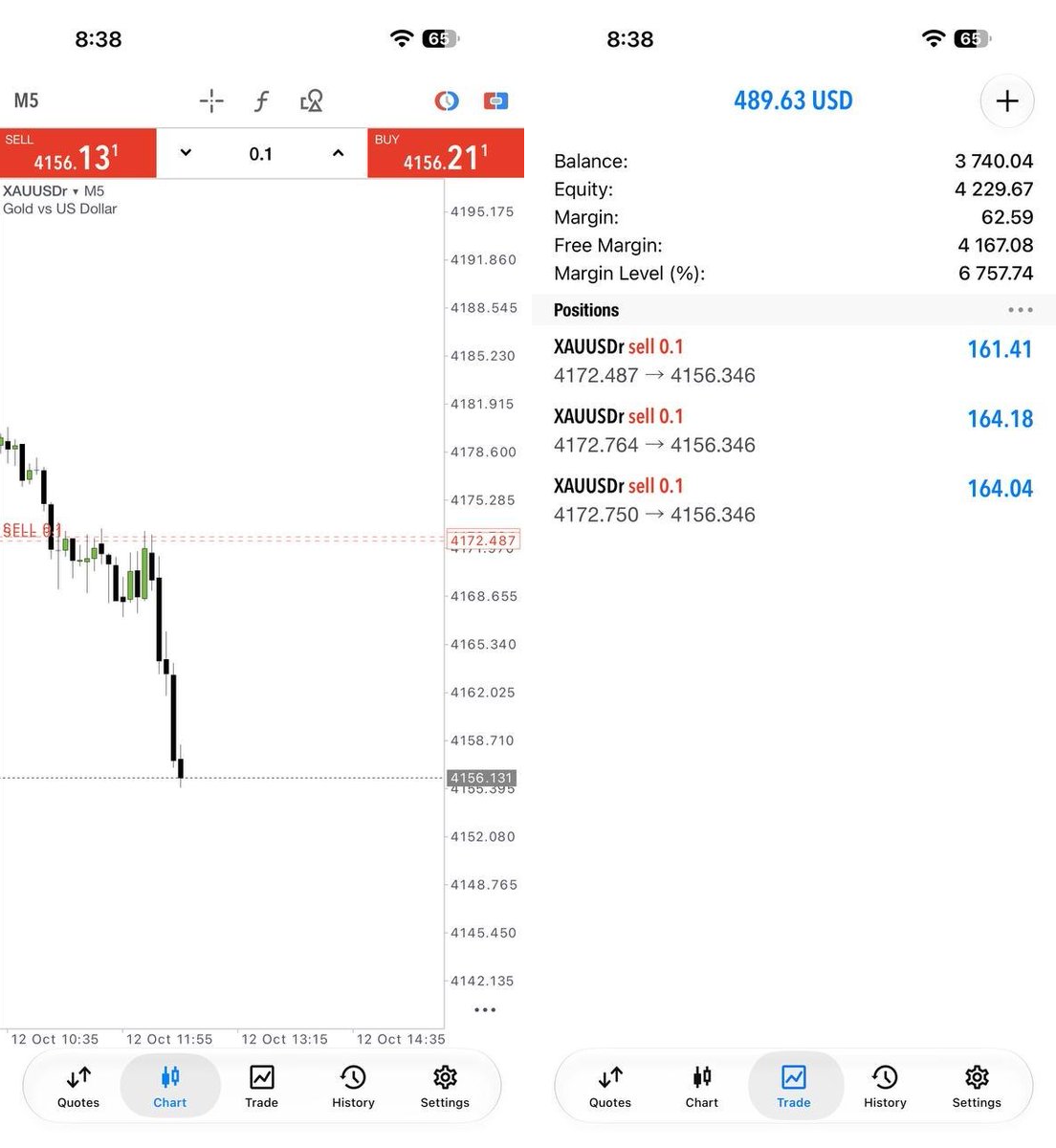1056x1148 pixels.
Task: Open Quotes tab in trade screen
Action: (x=610, y=1087)
